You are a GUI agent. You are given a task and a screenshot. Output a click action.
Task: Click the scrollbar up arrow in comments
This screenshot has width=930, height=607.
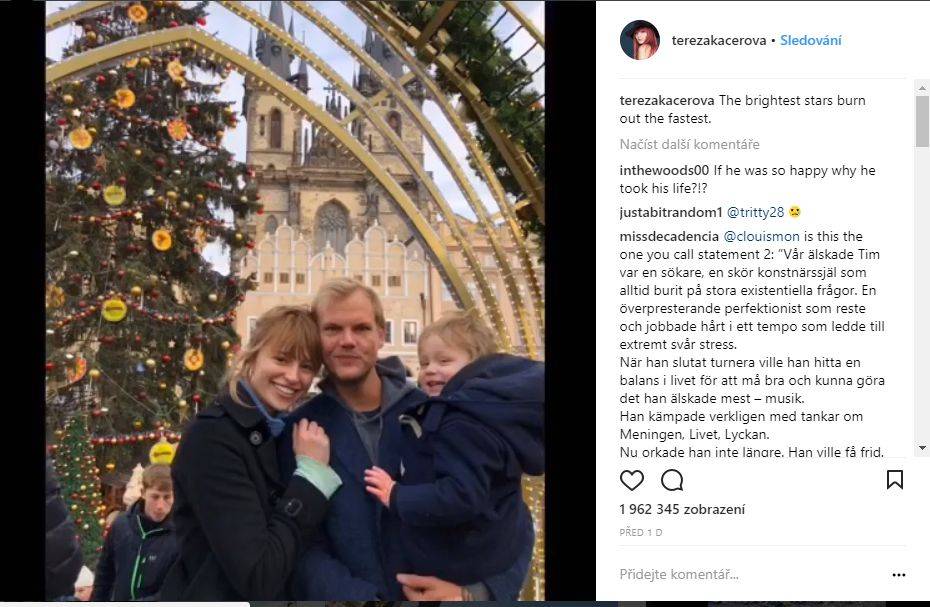(922, 88)
